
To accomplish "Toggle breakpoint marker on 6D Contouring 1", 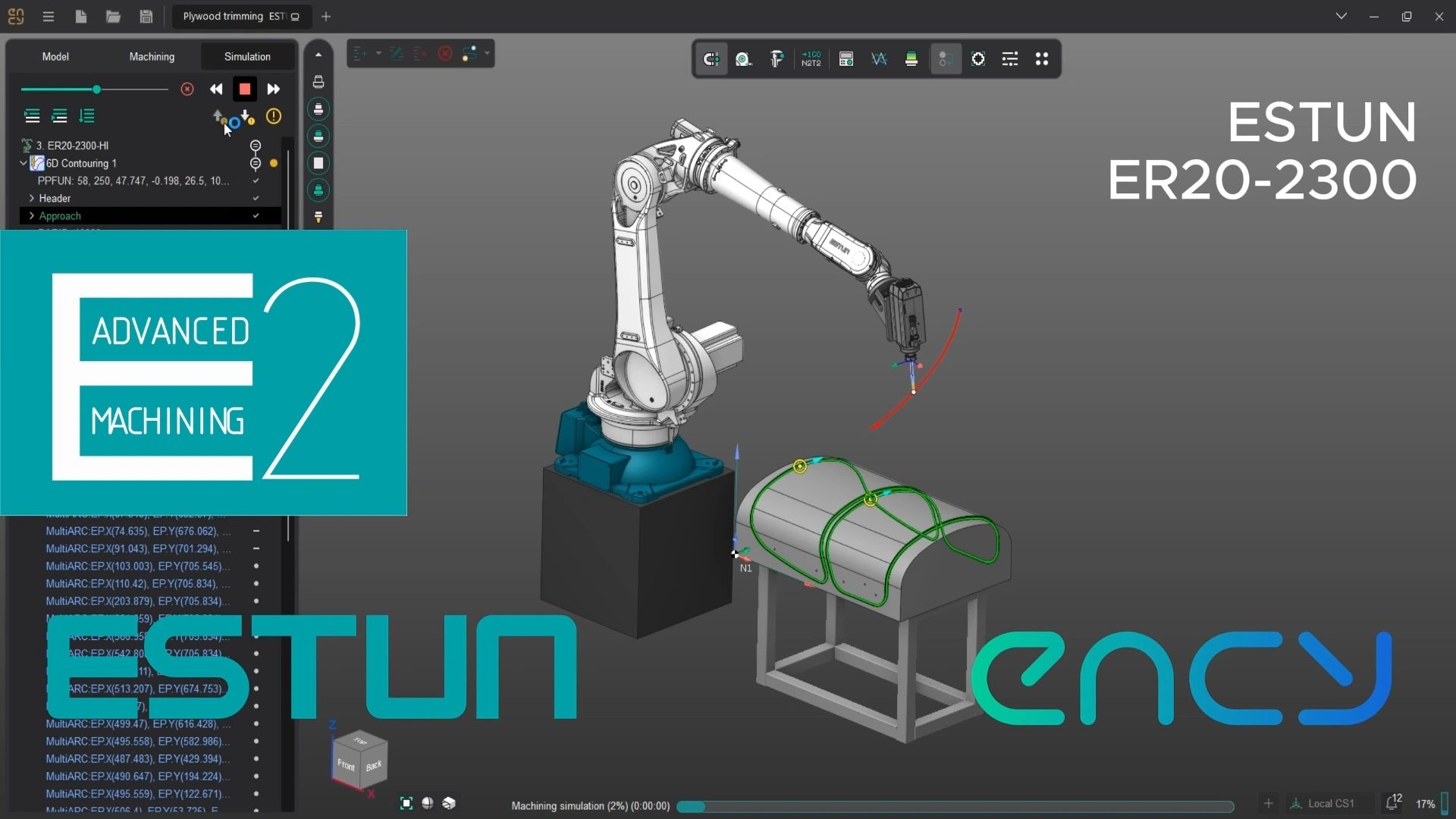I will 256,163.
